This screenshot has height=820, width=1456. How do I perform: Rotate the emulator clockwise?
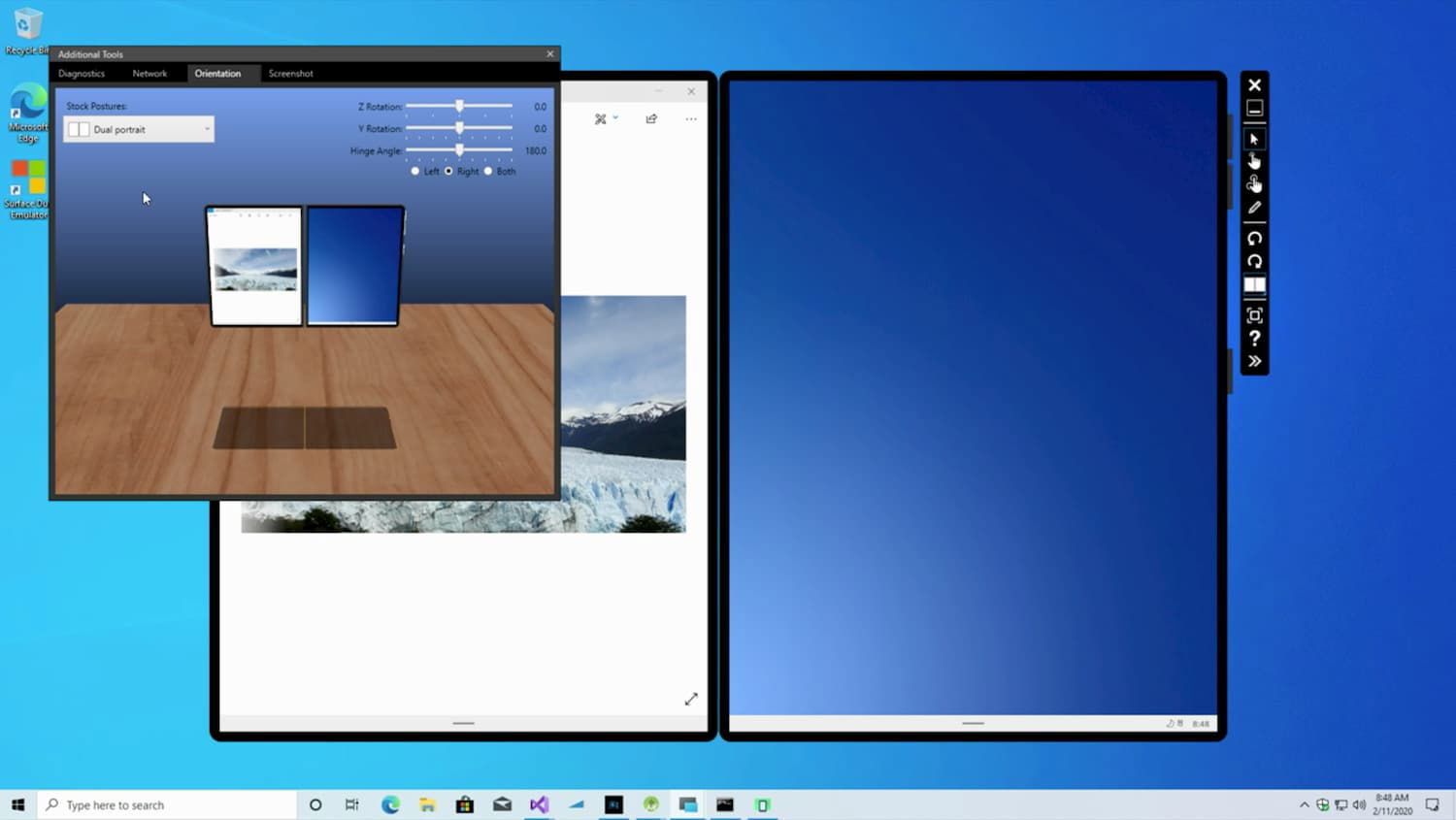[x=1254, y=262]
